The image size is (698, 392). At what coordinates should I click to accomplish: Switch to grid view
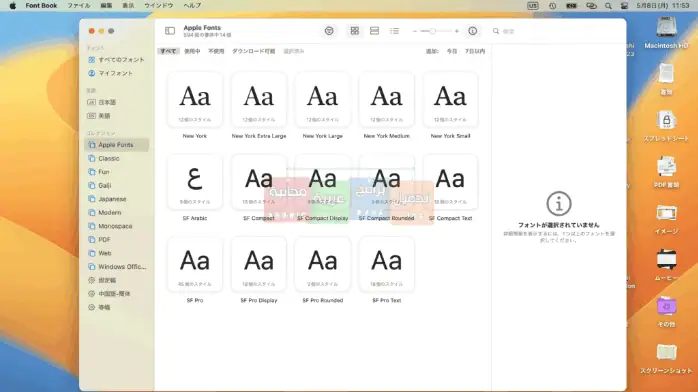354,31
